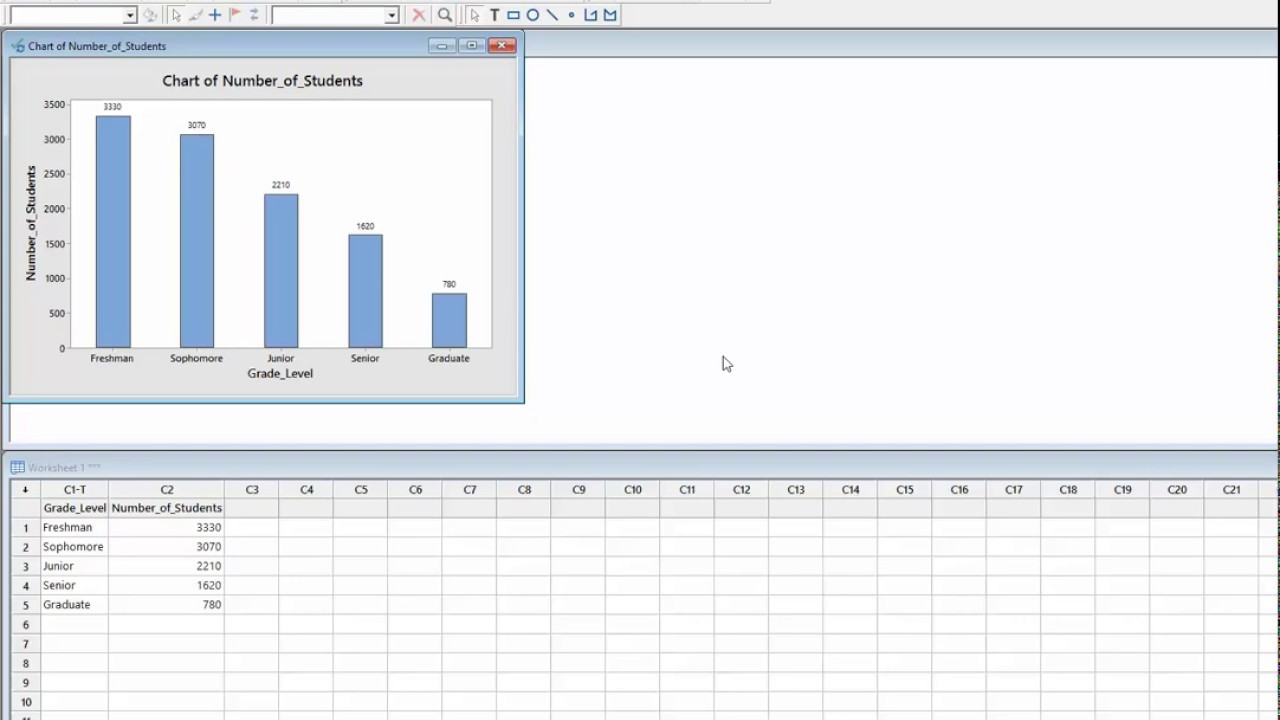Click the grayed-out icon after first combo box

click(150, 15)
